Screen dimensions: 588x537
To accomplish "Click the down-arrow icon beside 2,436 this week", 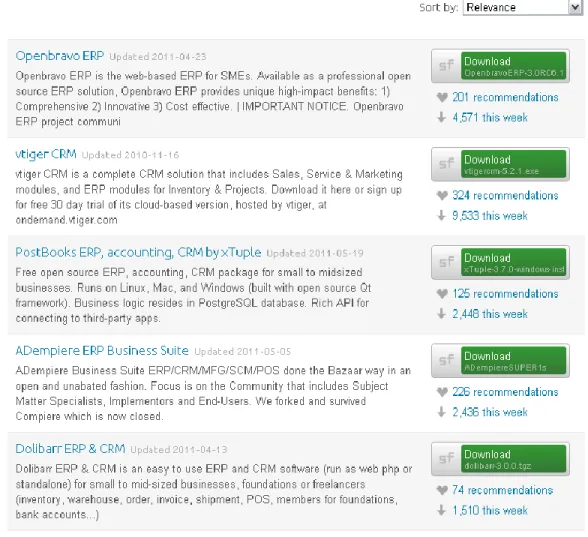I will pyautogui.click(x=442, y=412).
